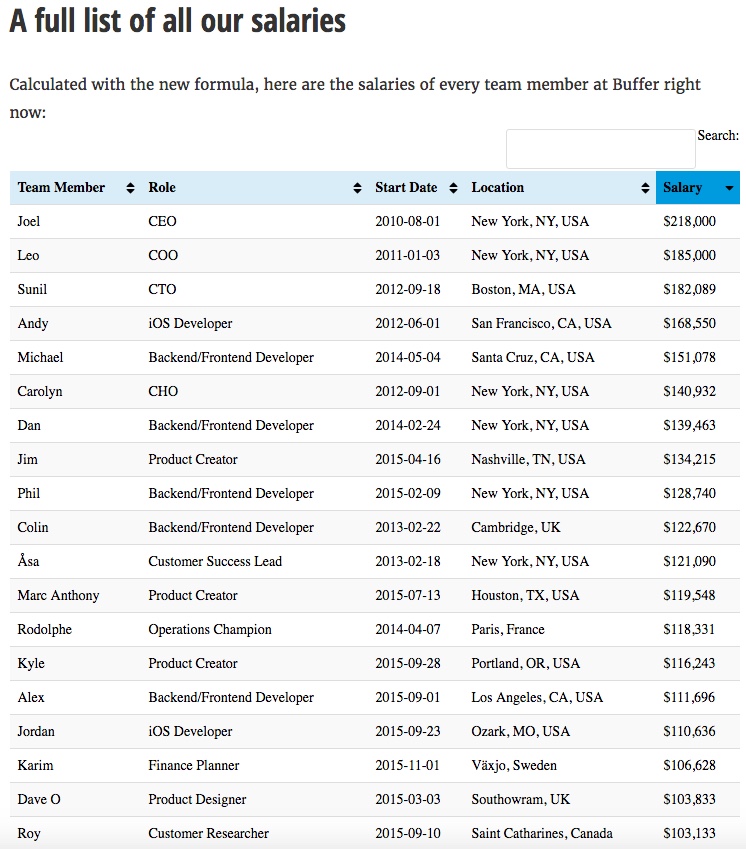
Task: Click the iOS Developer role for Andy
Action: pyautogui.click(x=190, y=324)
